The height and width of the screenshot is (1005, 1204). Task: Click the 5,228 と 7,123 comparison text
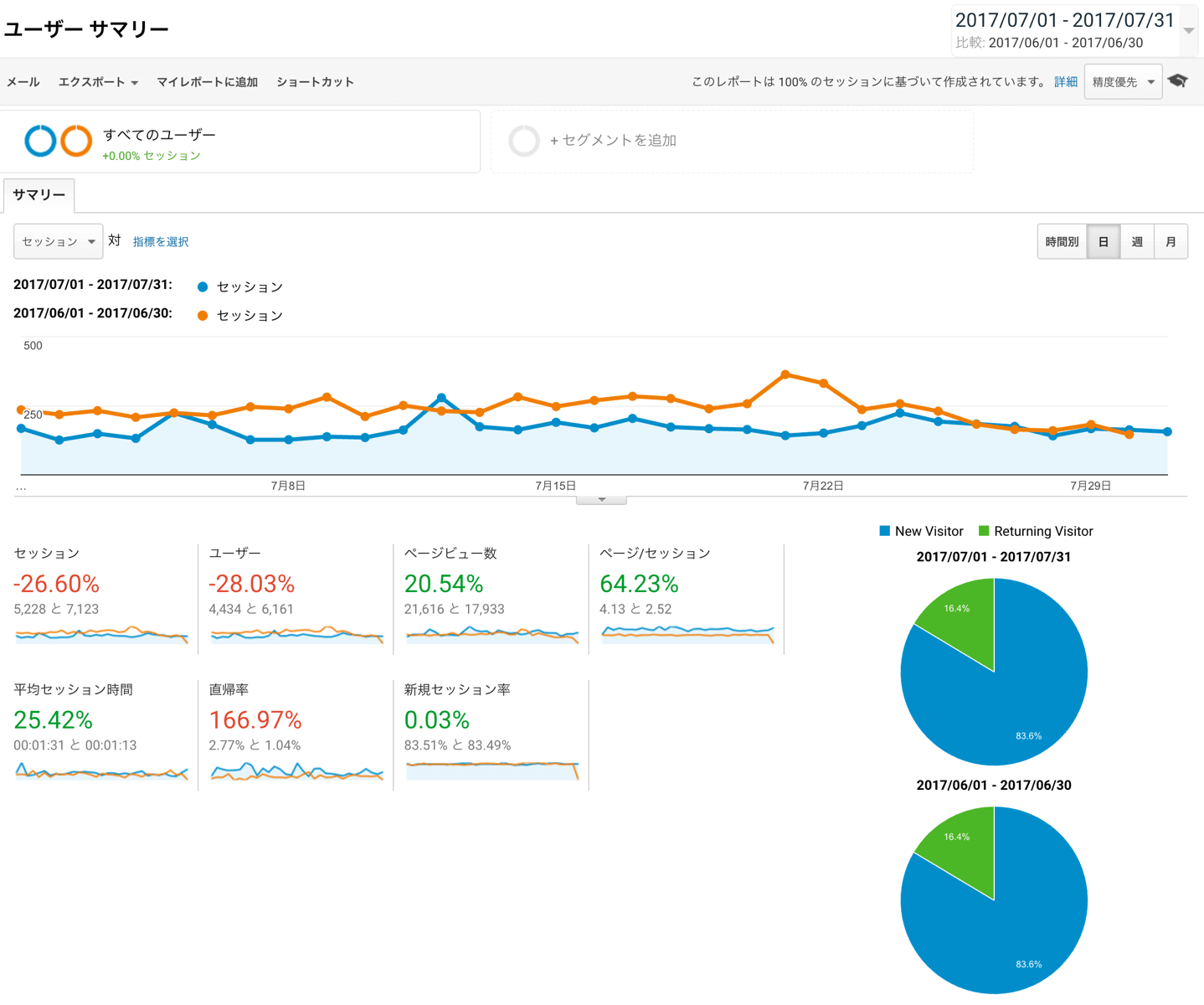(x=57, y=609)
